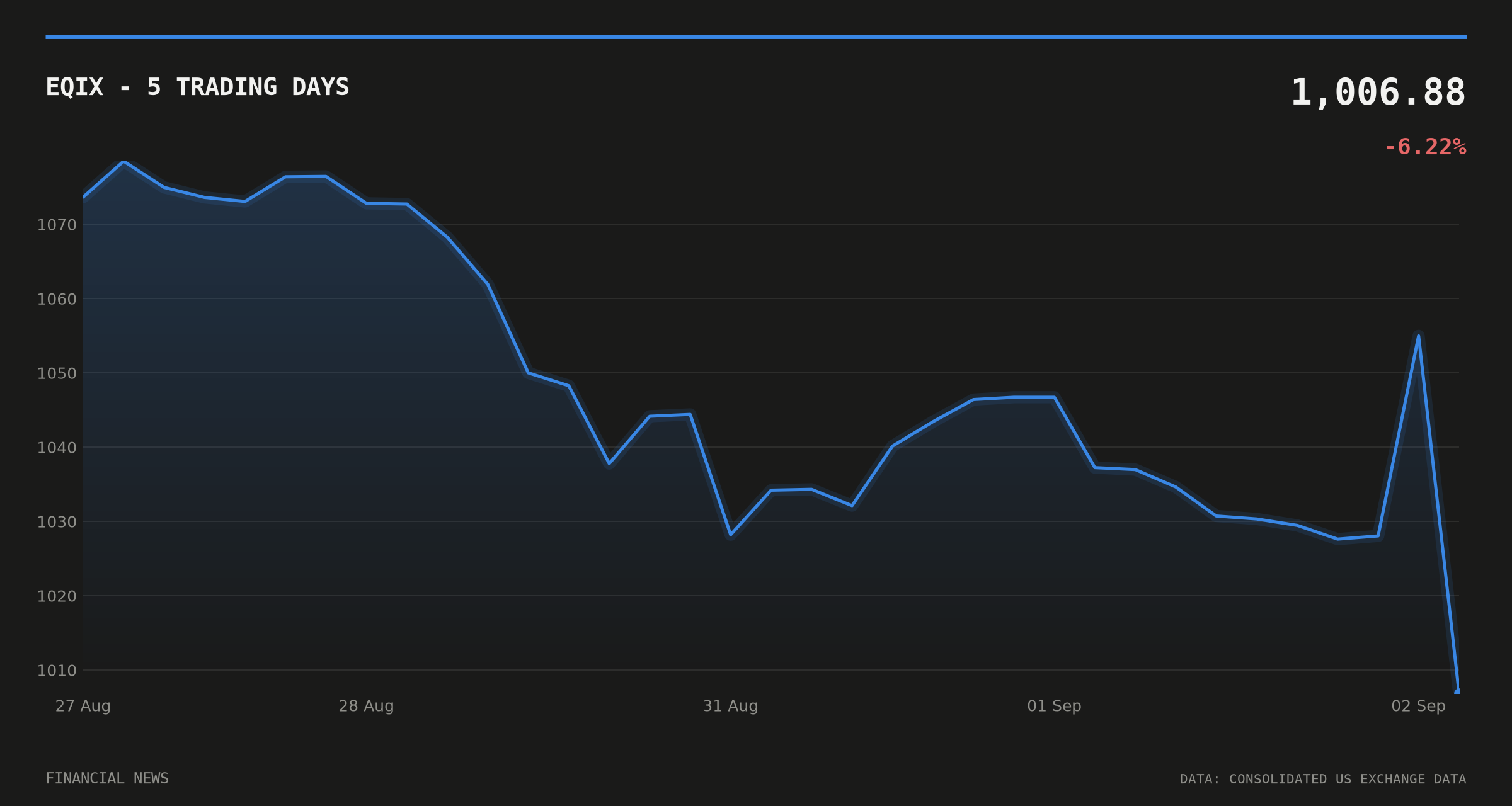Image resolution: width=1512 pixels, height=806 pixels.
Task: Click the 1,006.88 current price value
Action: click(x=1378, y=93)
